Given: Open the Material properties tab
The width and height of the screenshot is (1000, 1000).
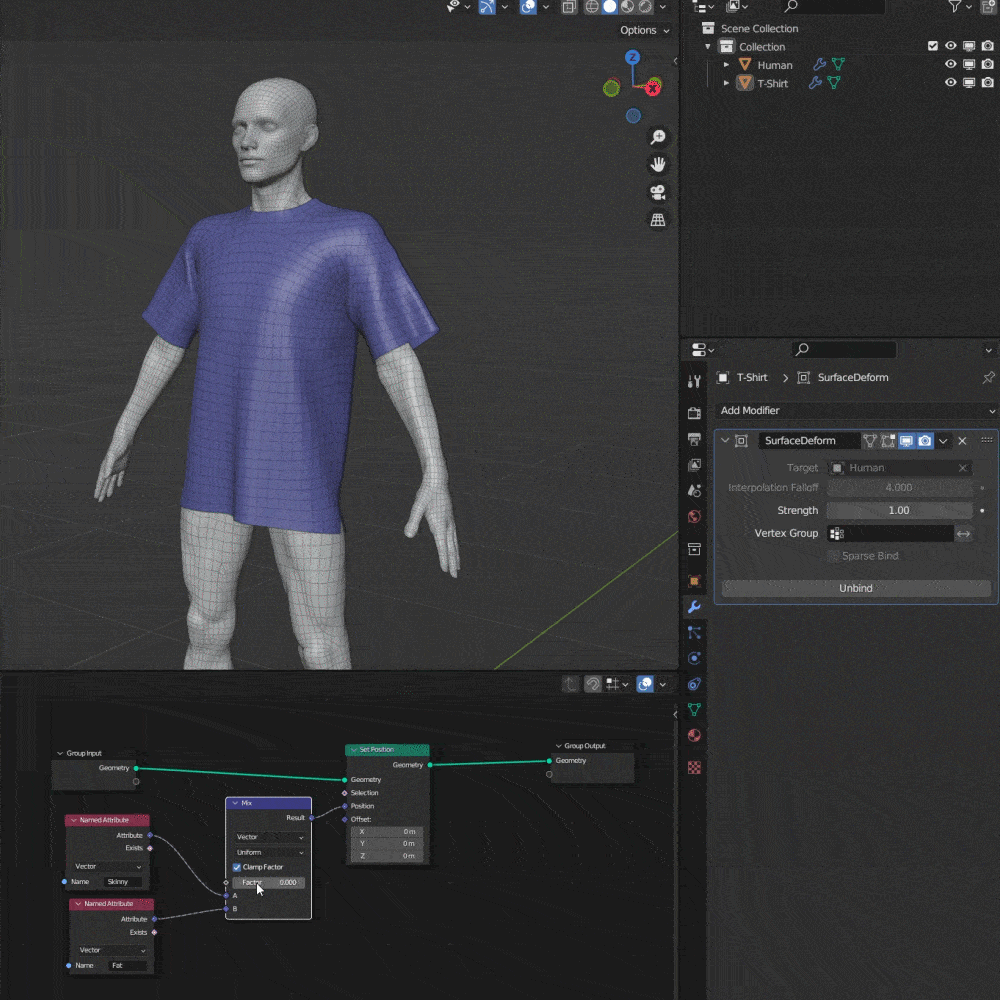Looking at the screenshot, I should [695, 735].
